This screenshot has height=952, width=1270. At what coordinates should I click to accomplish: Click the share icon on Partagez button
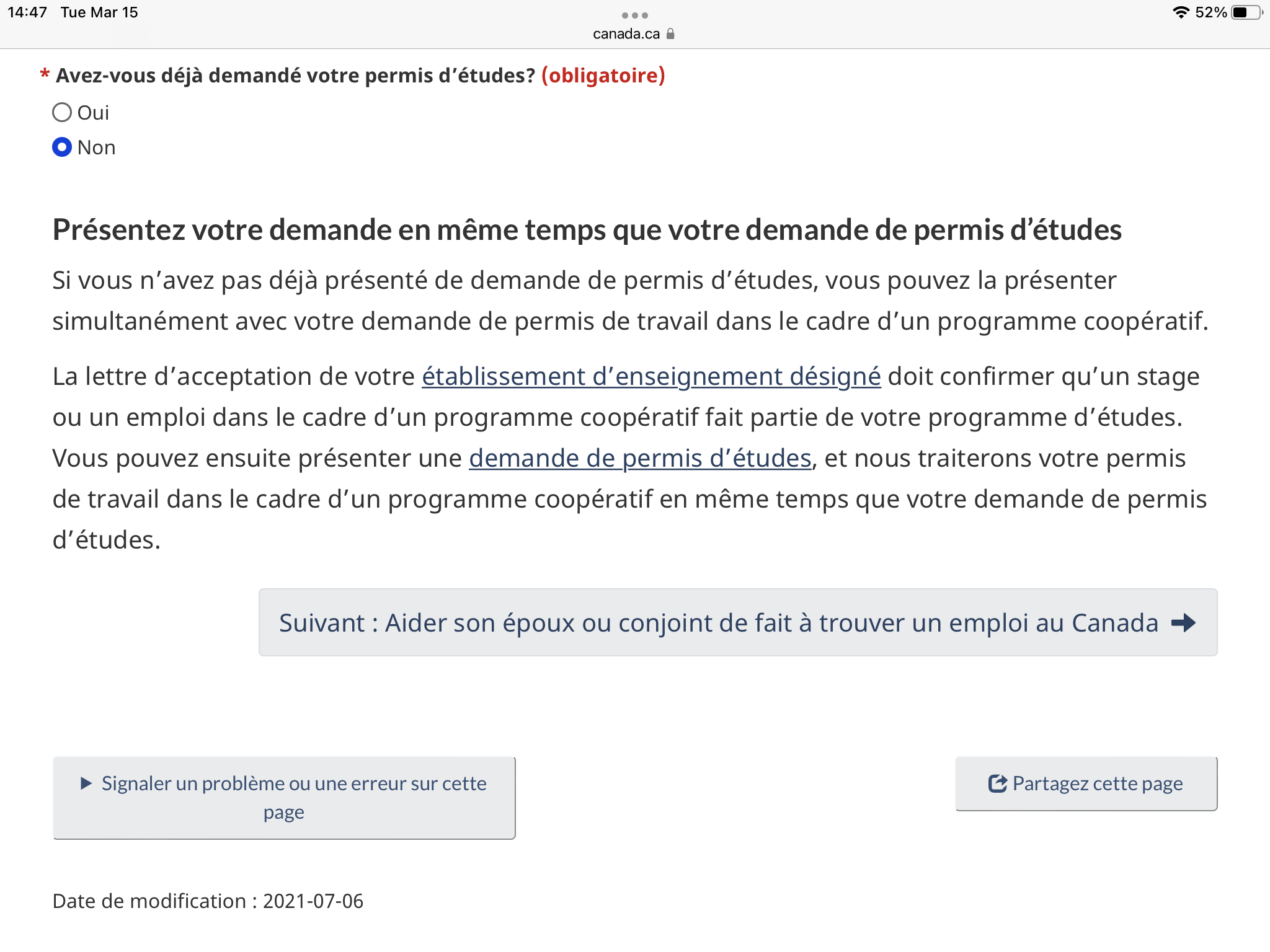[997, 783]
